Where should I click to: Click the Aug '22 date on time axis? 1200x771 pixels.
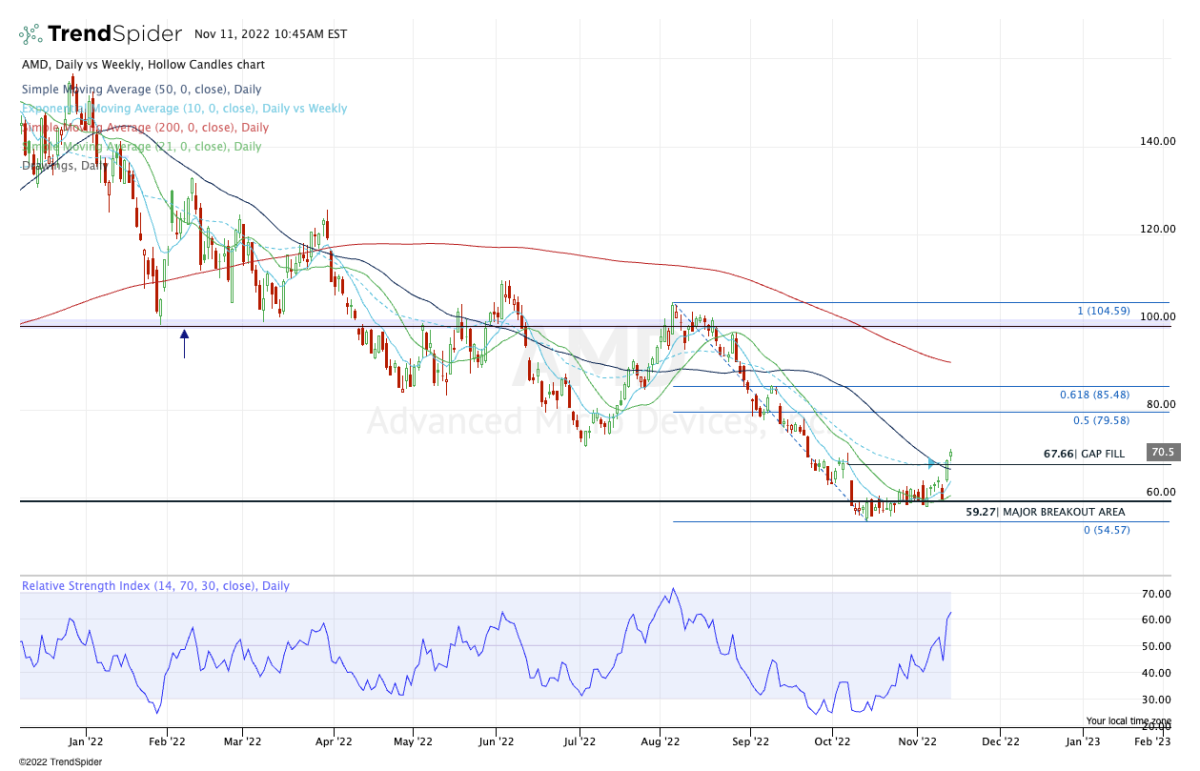point(661,743)
